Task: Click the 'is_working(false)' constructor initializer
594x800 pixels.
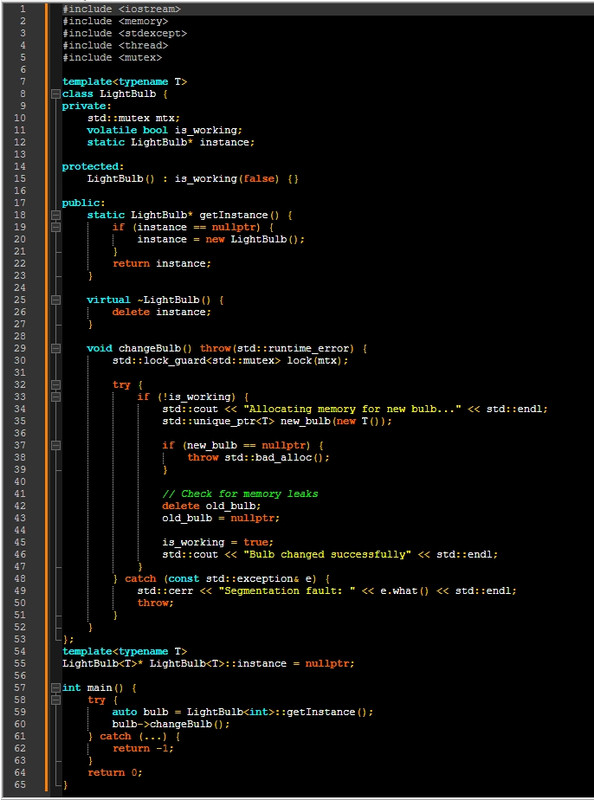Action: tap(227, 179)
